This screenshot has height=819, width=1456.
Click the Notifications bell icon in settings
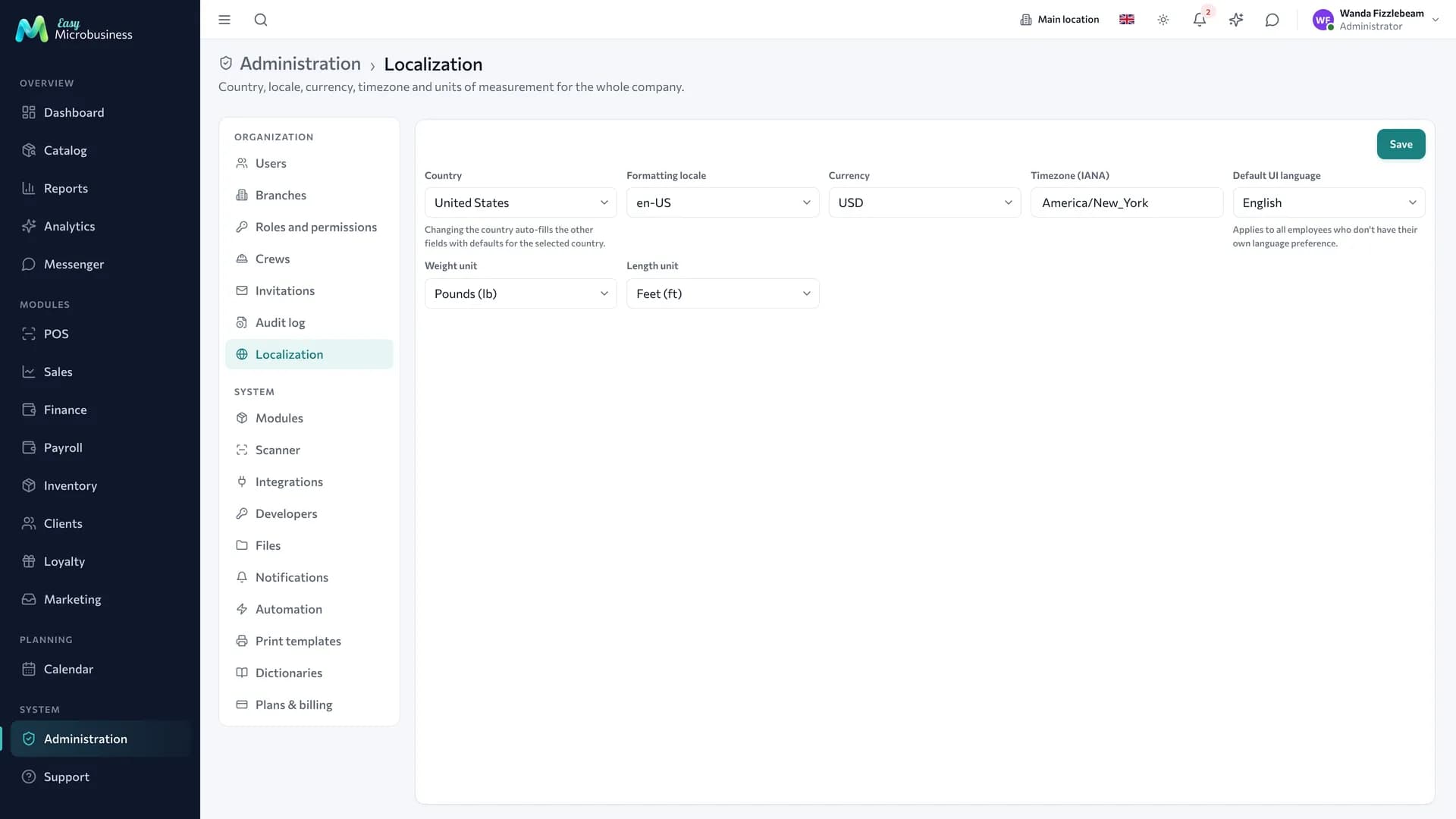pos(242,577)
